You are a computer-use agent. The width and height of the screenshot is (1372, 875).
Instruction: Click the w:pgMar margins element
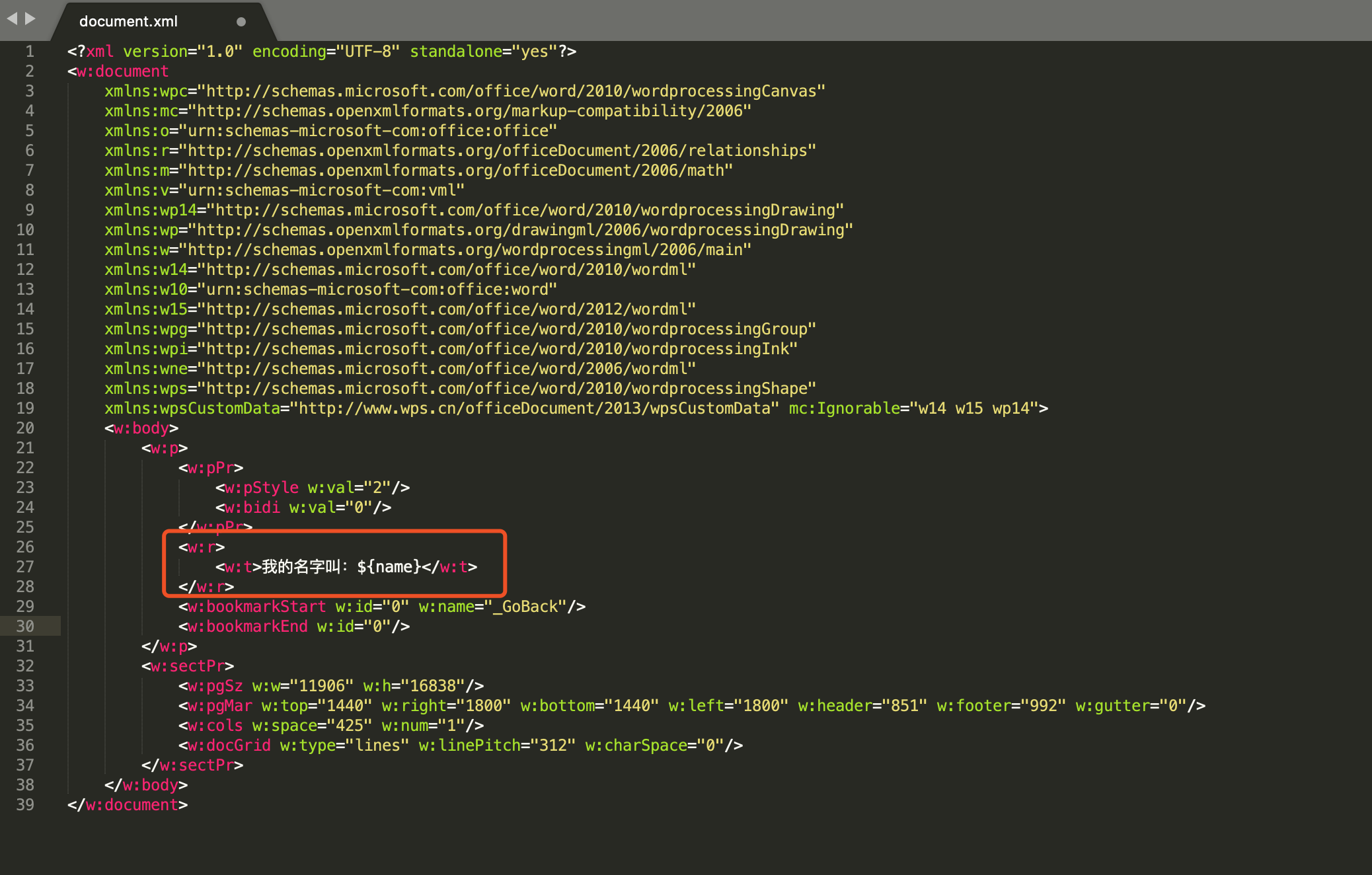point(692,705)
